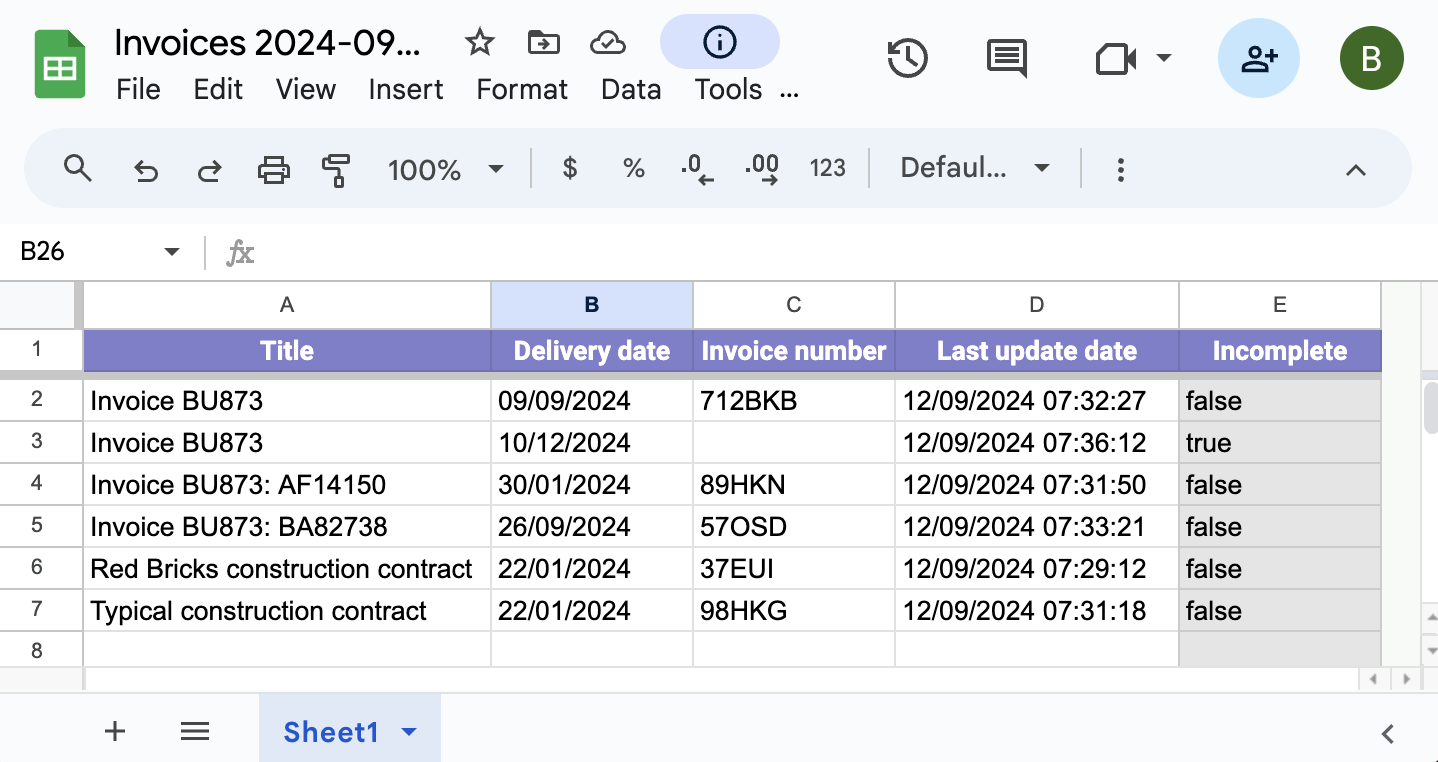Switch to Sheet1 tab
This screenshot has height=762, width=1438.
(331, 733)
